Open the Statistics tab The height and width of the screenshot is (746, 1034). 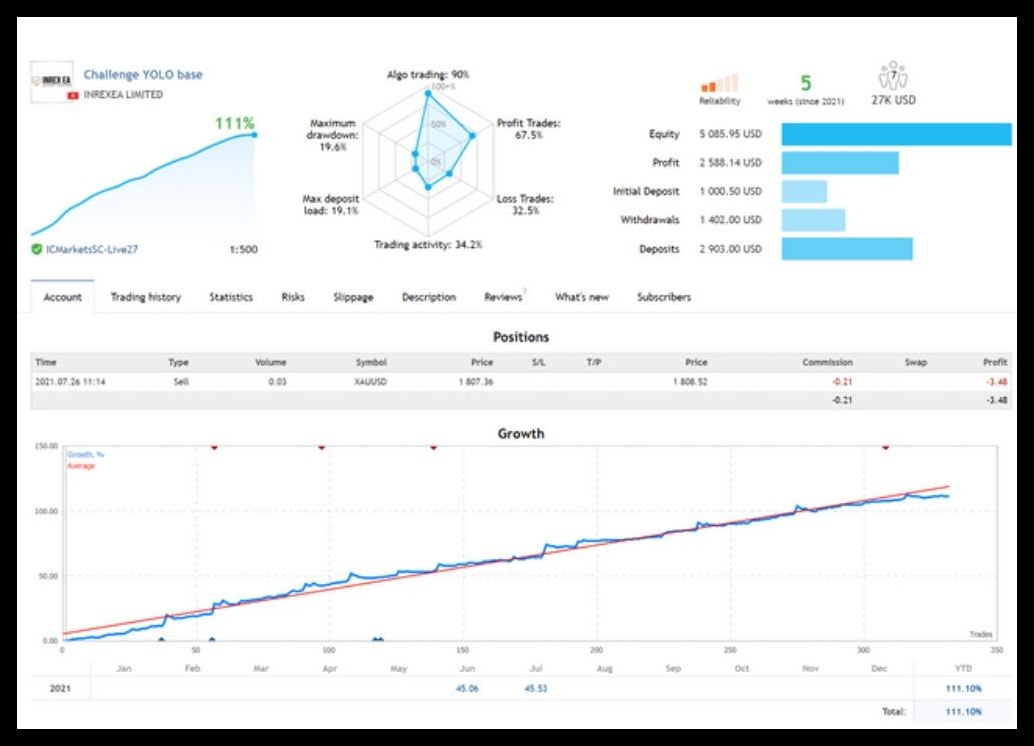coord(231,297)
